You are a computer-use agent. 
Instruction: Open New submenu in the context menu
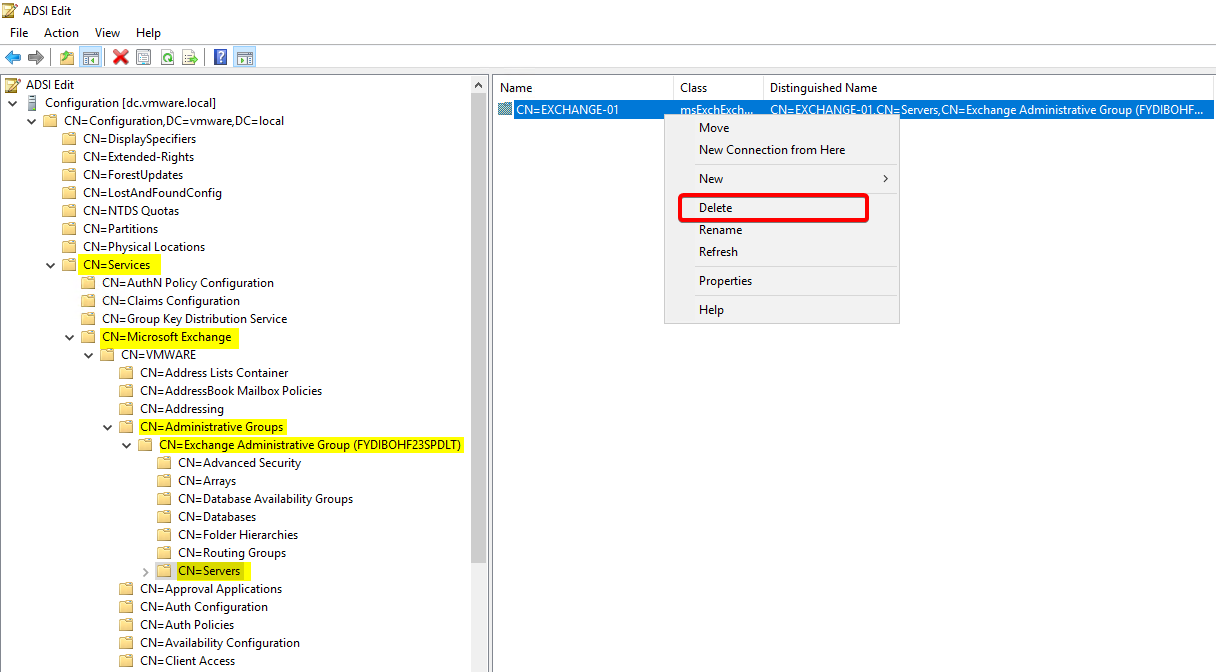coord(711,179)
